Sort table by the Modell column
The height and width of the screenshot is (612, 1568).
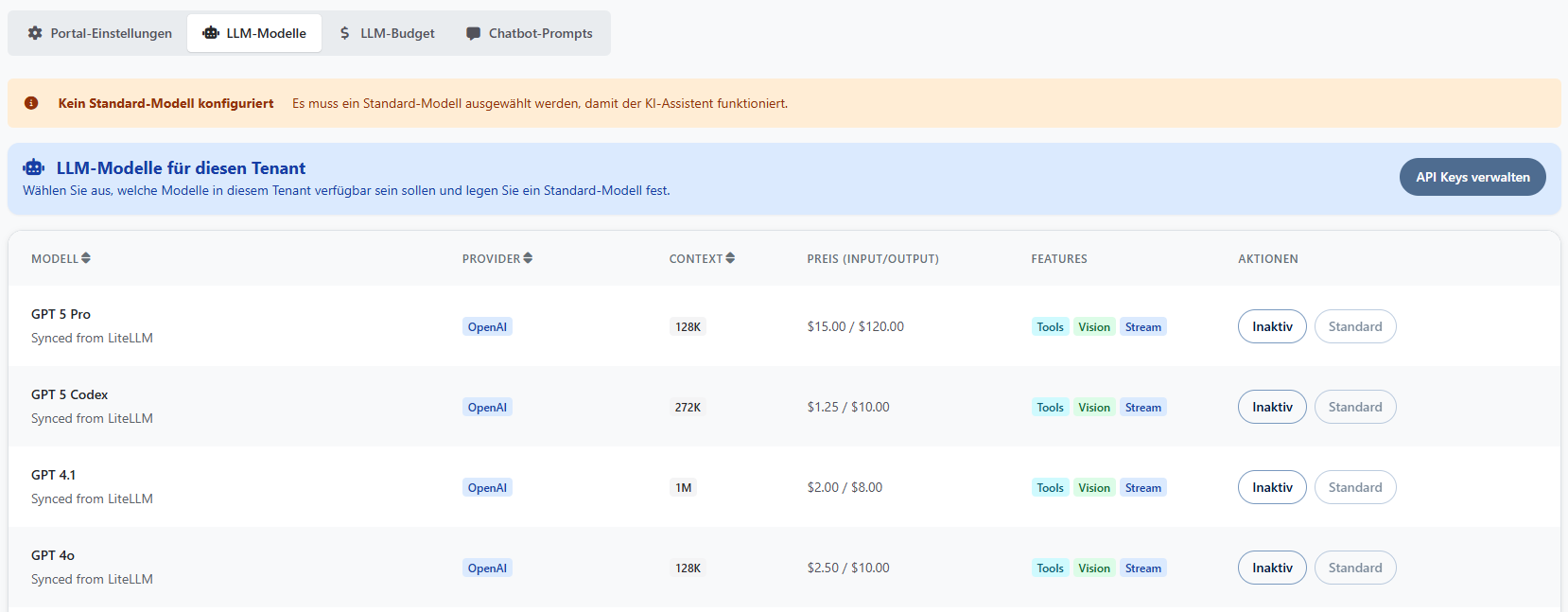click(x=61, y=258)
